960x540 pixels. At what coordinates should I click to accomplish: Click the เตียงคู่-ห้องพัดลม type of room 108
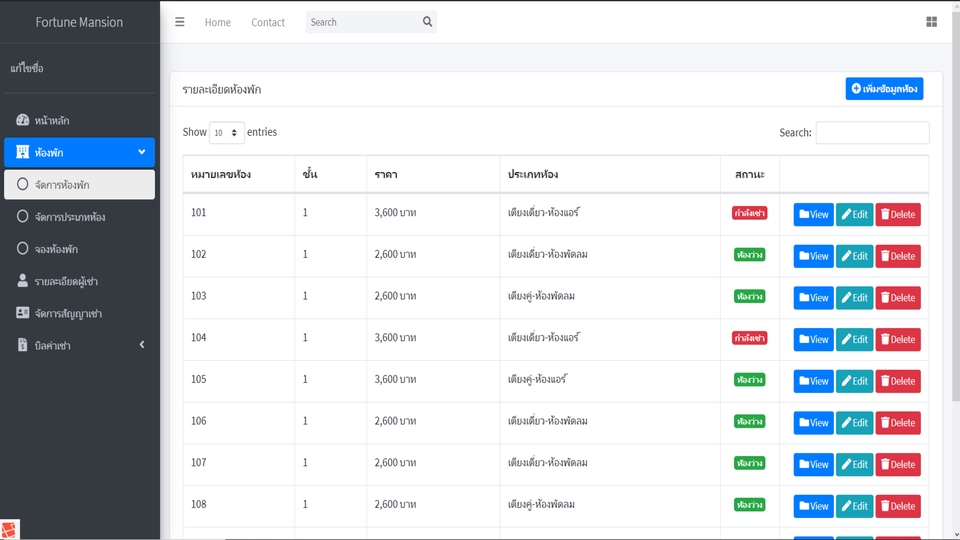point(541,504)
